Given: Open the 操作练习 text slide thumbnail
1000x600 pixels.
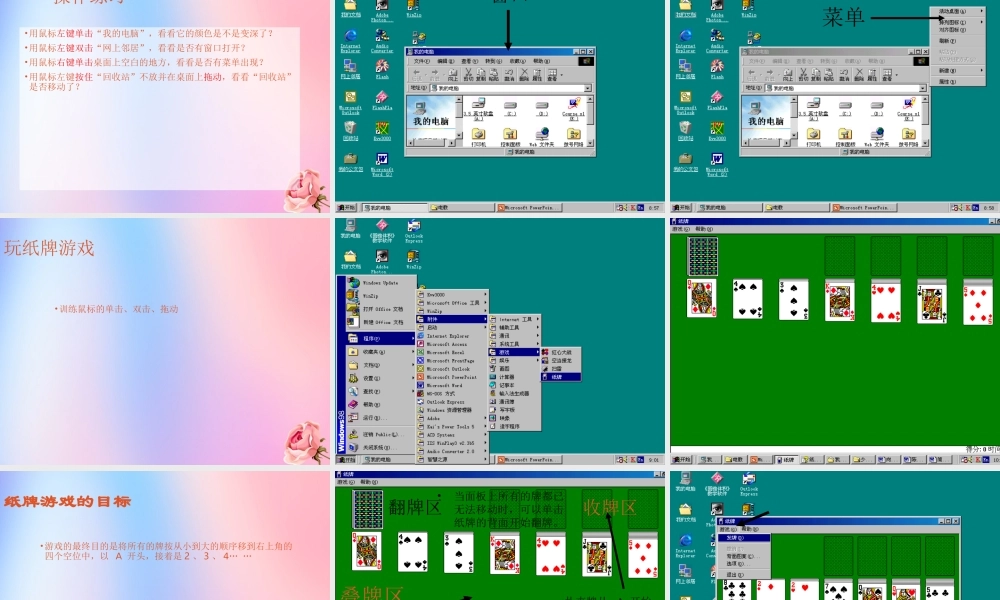Looking at the screenshot, I should click(x=165, y=106).
